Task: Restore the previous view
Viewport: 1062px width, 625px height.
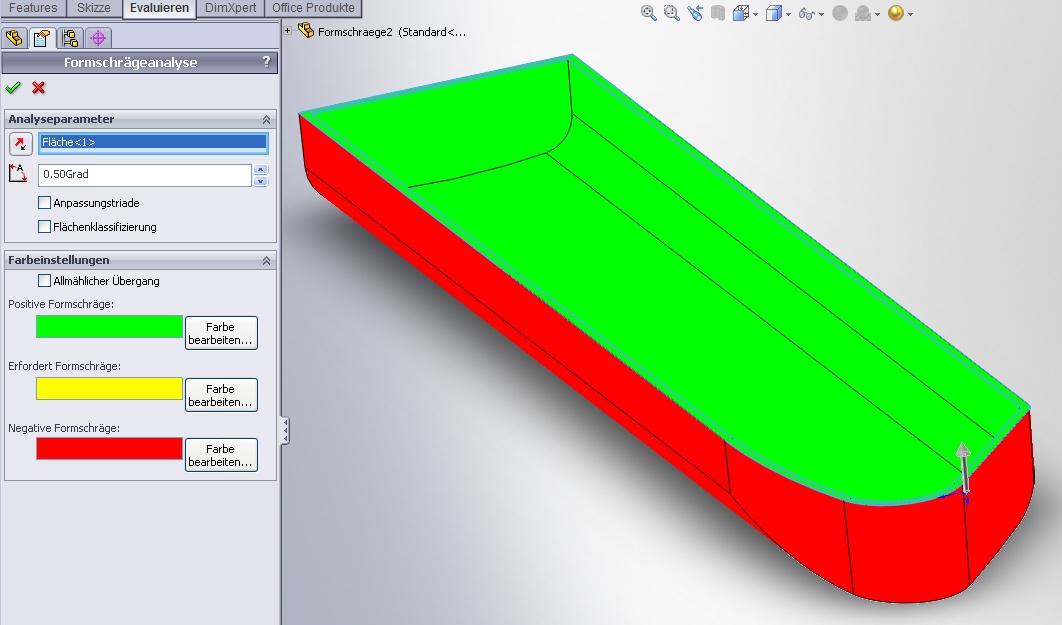Action: pos(695,13)
